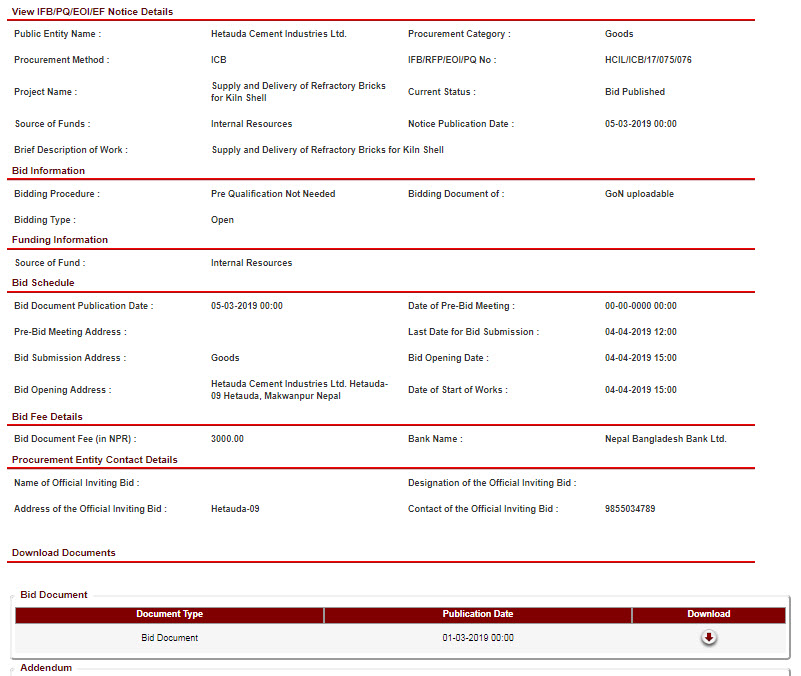
Task: Click the Funding Information section heading
Action: coord(60,240)
